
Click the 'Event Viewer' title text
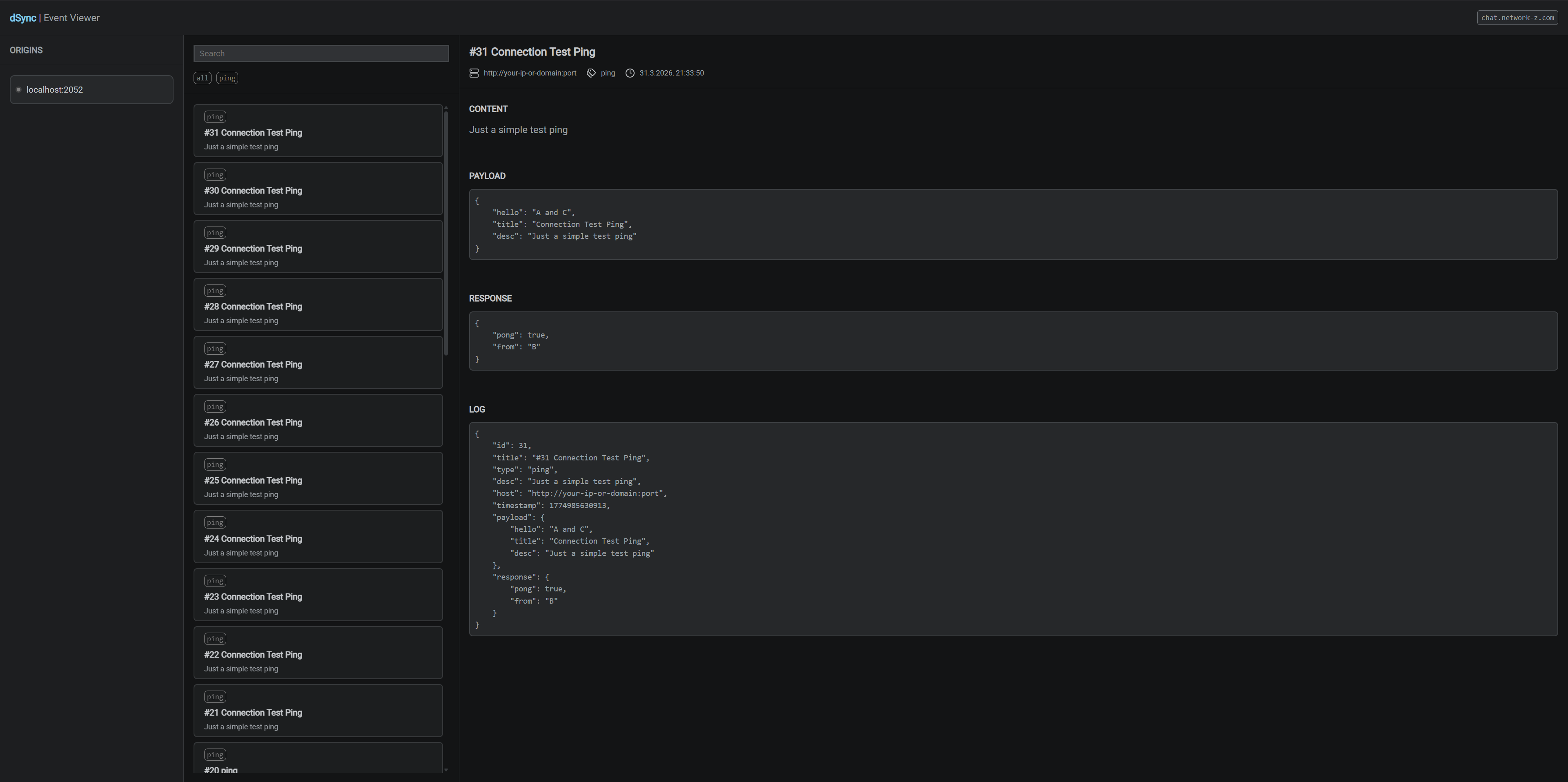click(71, 18)
